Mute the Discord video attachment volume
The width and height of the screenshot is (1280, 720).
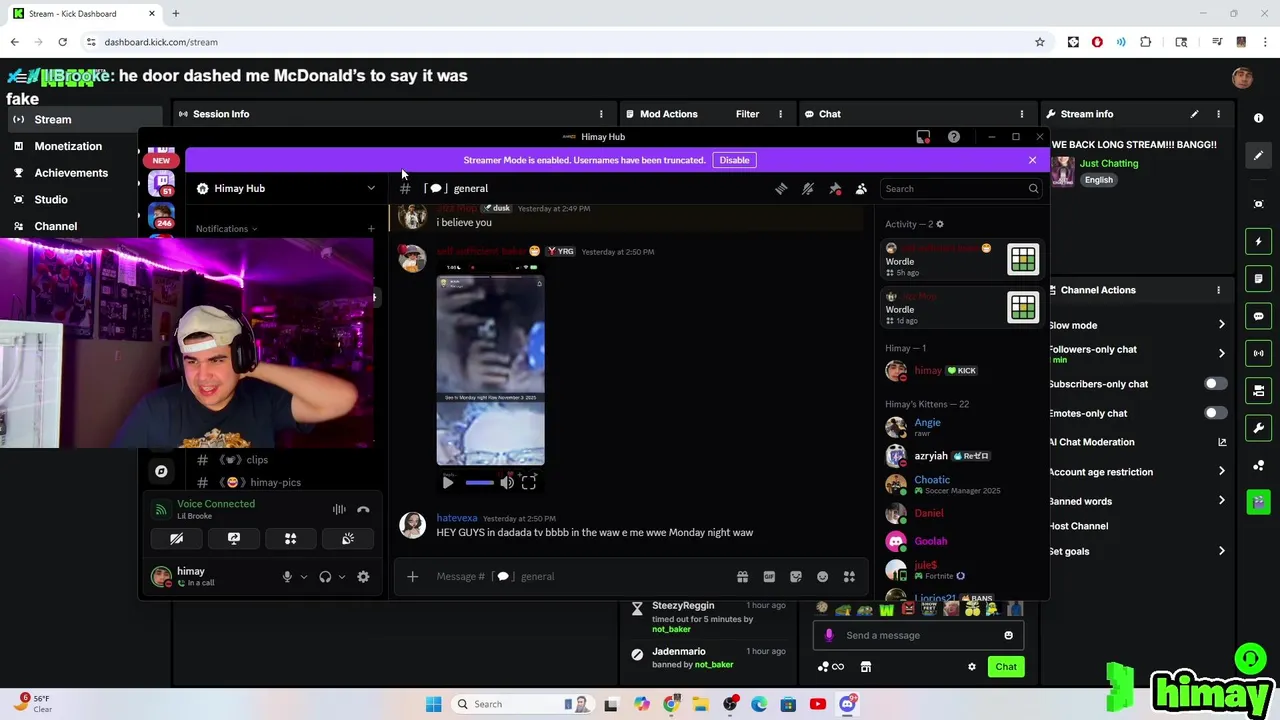(x=507, y=482)
